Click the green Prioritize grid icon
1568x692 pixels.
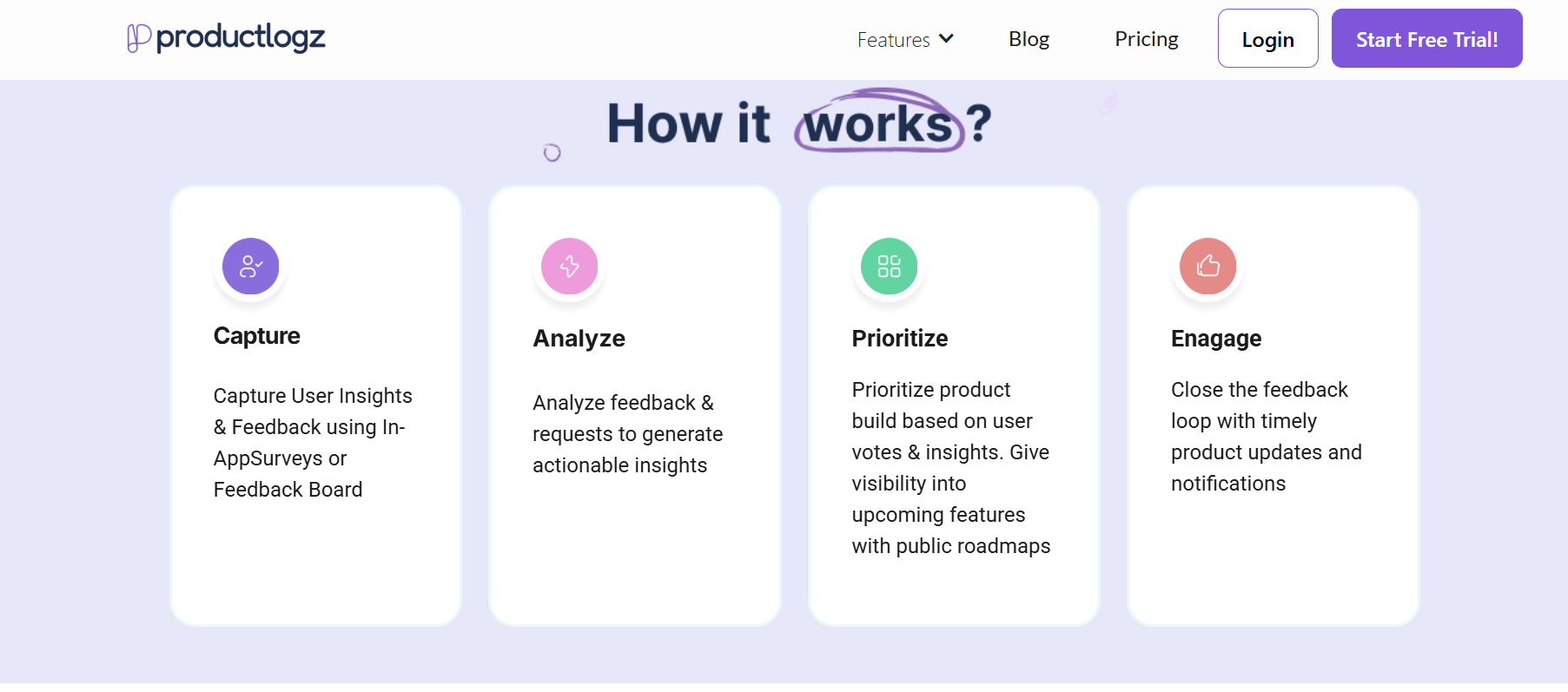click(x=888, y=267)
